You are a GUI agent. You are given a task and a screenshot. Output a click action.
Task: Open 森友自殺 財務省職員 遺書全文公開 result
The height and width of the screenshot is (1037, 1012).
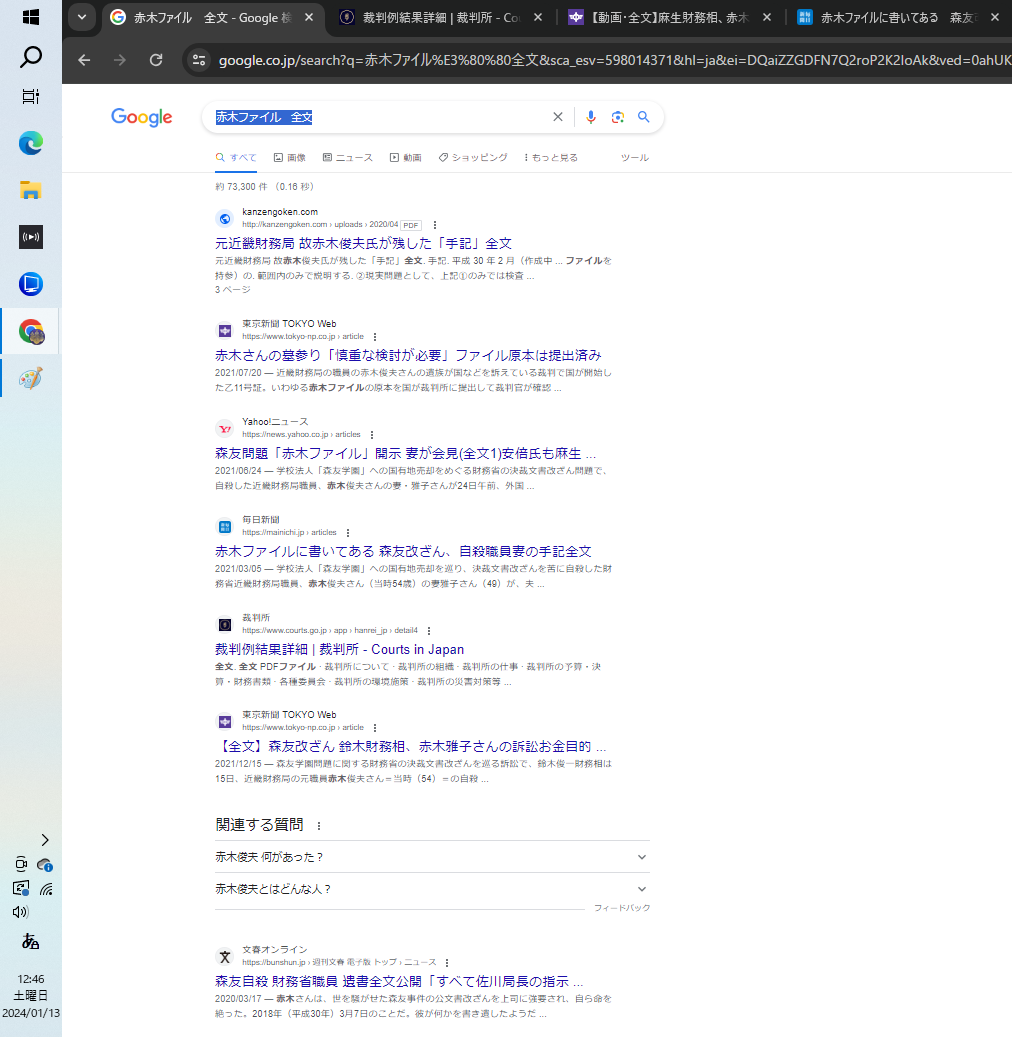pos(399,981)
